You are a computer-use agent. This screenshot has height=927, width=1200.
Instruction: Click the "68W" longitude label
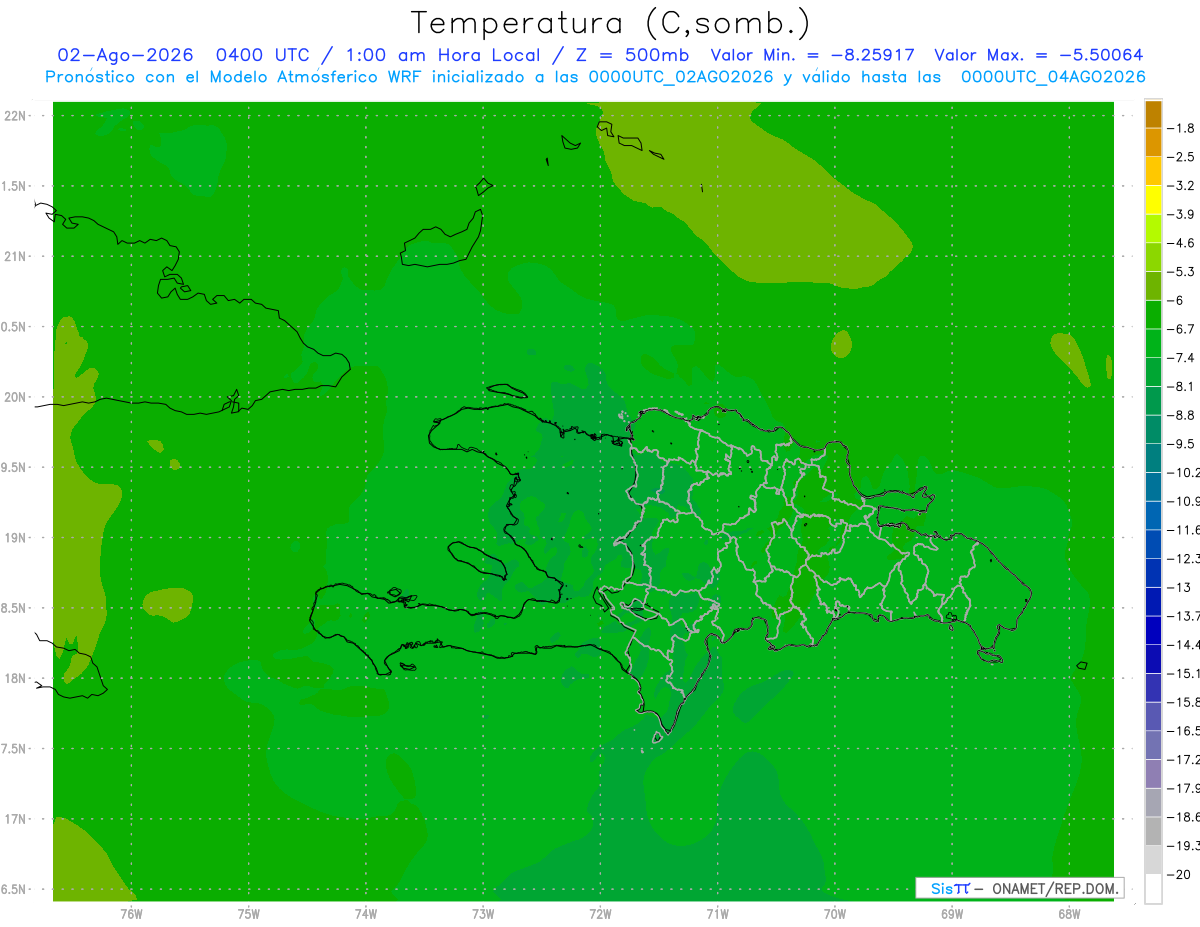(1069, 913)
